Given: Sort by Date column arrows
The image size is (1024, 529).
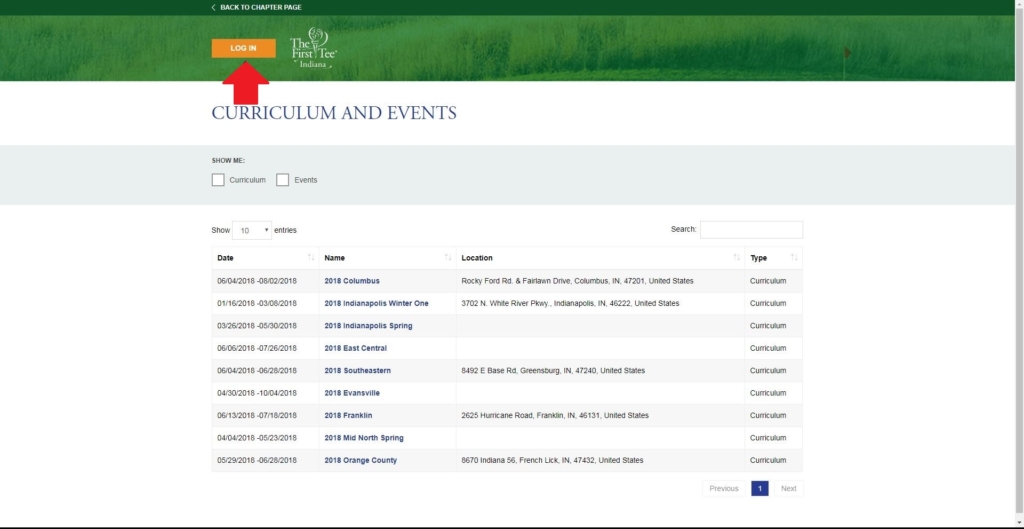Looking at the screenshot, I should (311, 258).
